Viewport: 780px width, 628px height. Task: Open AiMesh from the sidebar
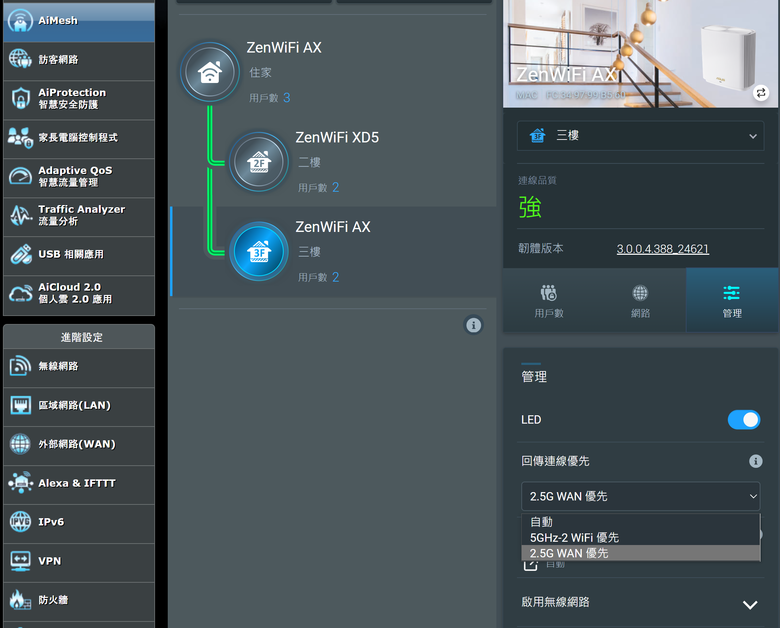[79, 21]
